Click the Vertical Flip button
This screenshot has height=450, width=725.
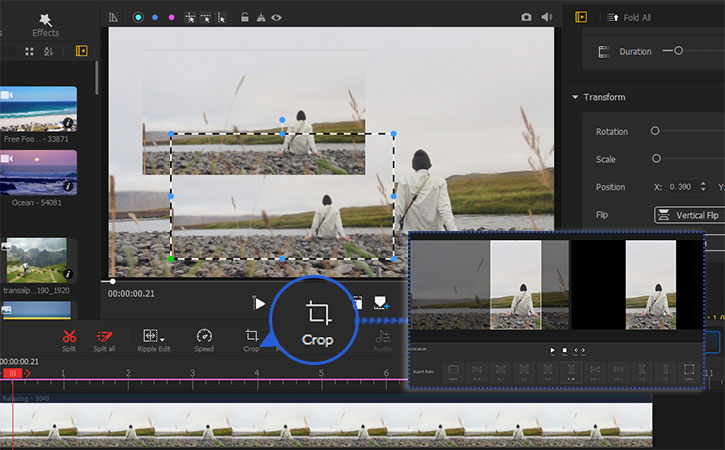pos(689,215)
